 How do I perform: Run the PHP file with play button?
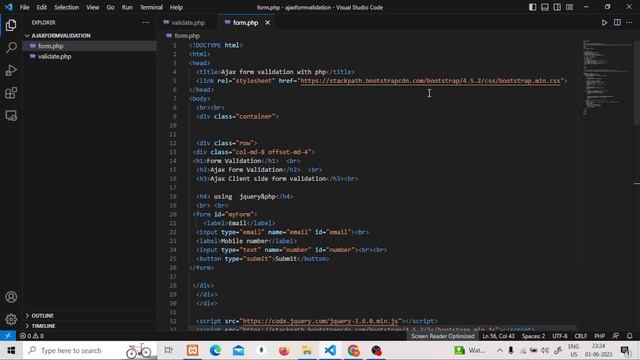click(x=604, y=22)
